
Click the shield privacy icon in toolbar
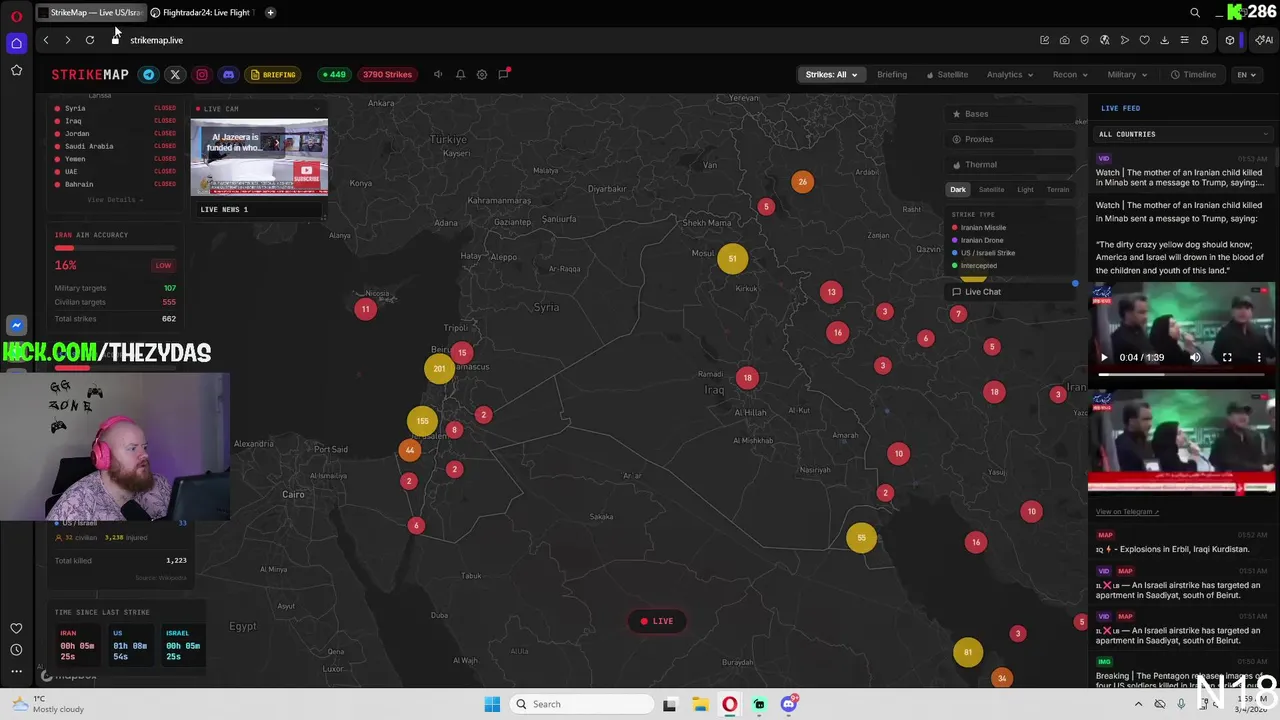(x=1085, y=40)
